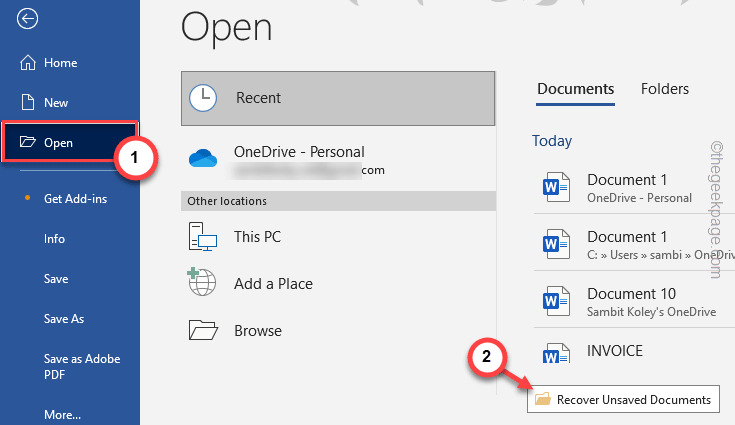Click Recover Unsaved Documents text
735x425 pixels.
[634, 400]
